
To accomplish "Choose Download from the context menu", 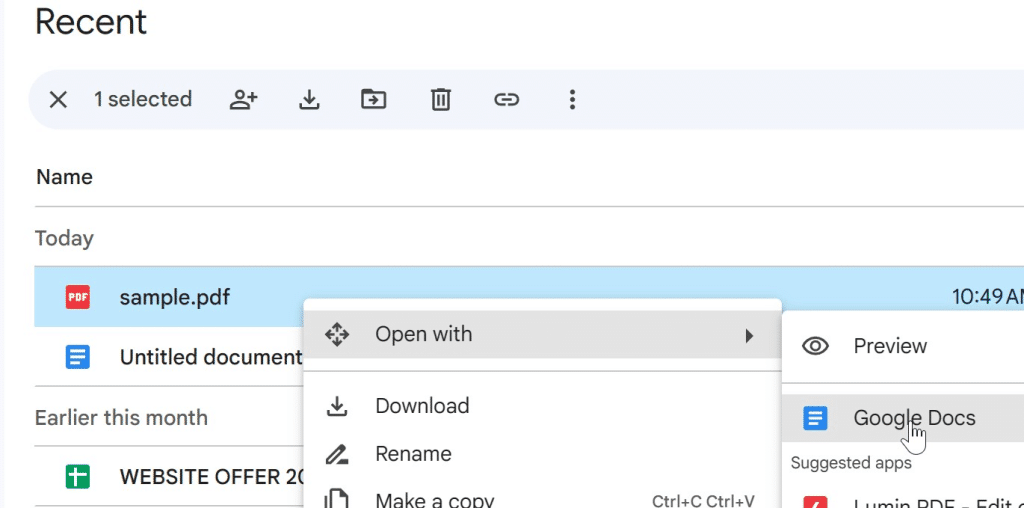I will click(422, 406).
